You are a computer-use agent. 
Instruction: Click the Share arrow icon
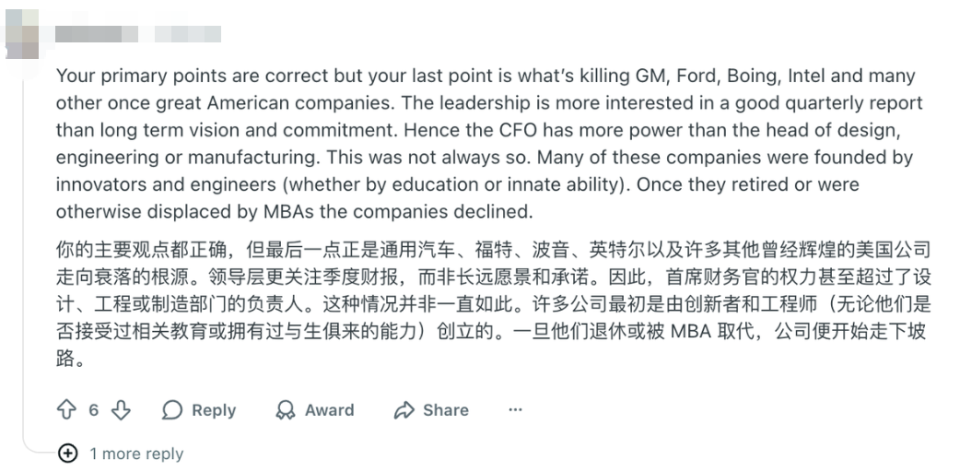click(x=404, y=410)
